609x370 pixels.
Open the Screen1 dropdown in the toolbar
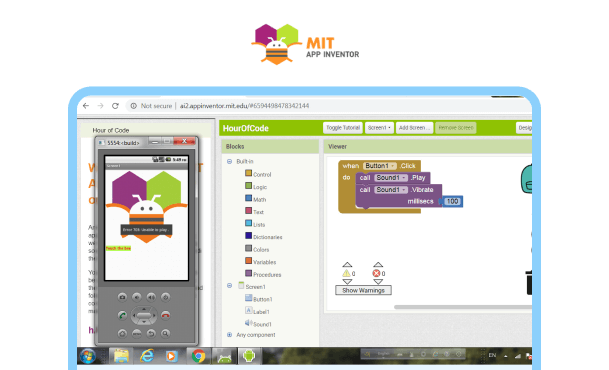379,128
